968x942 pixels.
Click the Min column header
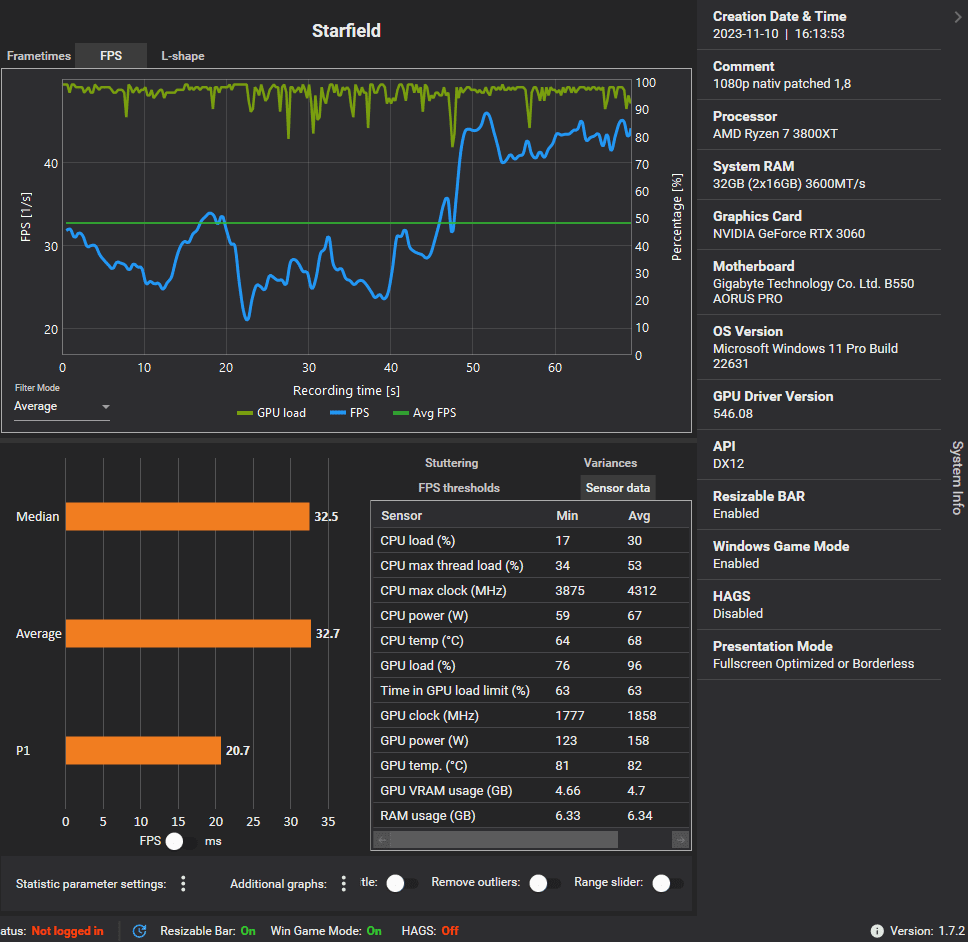pos(567,515)
